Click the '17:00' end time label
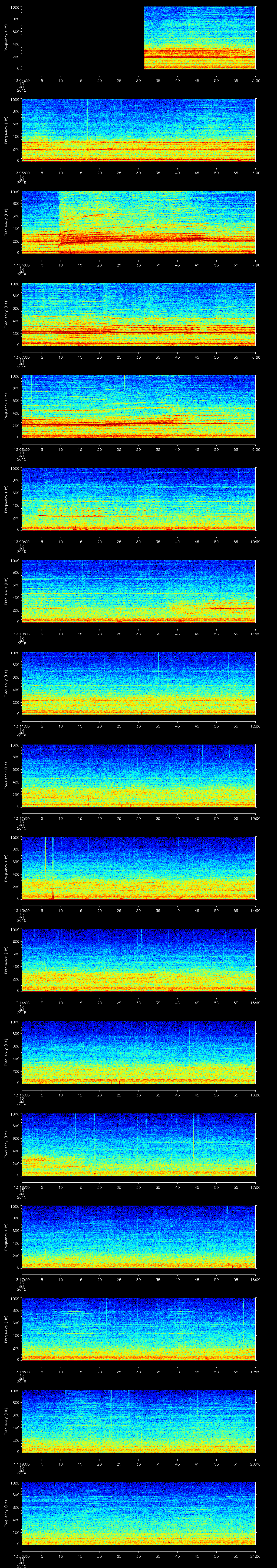The width and height of the screenshot is (277, 1568). pos(256,1187)
